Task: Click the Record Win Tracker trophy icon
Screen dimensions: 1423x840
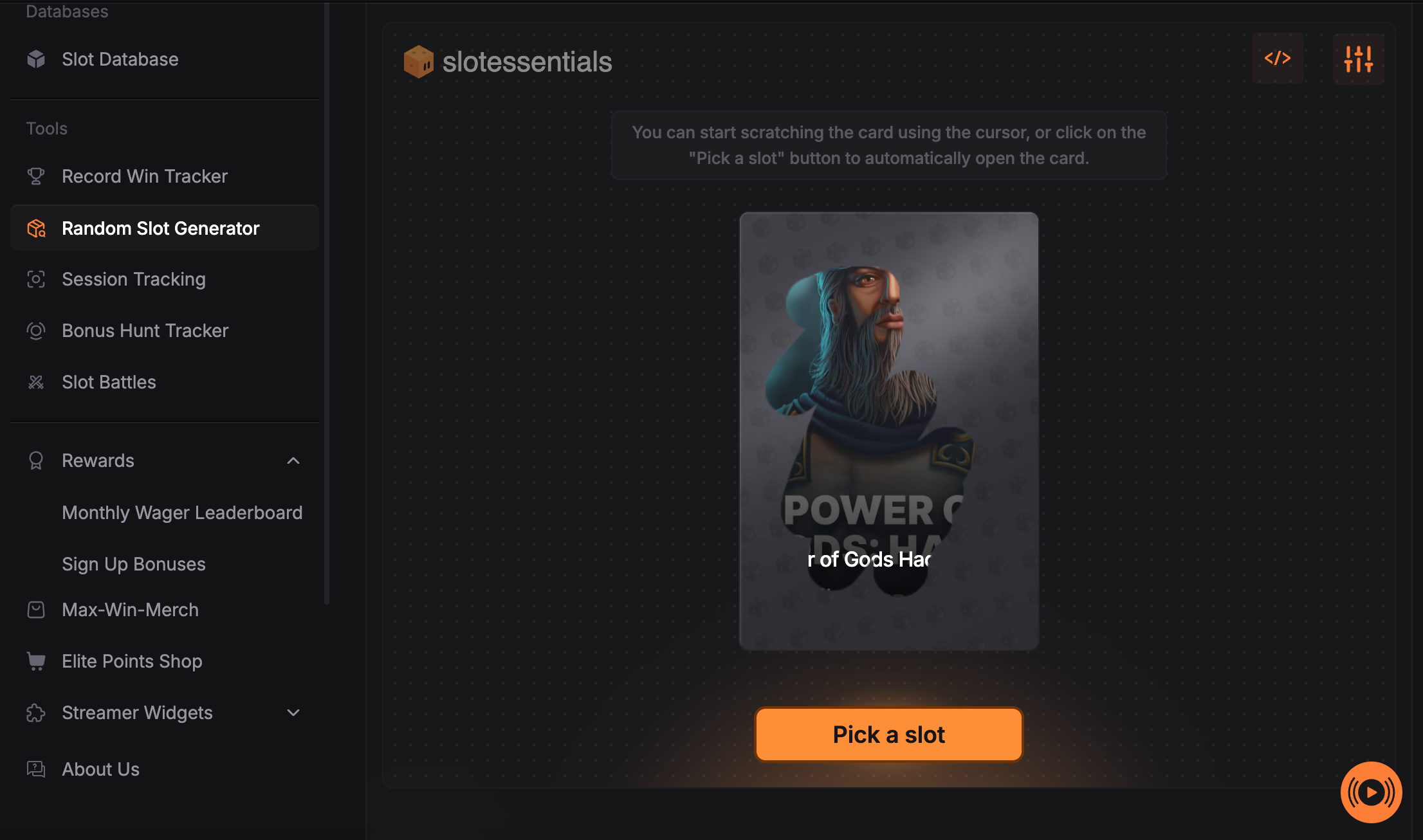Action: (x=36, y=176)
